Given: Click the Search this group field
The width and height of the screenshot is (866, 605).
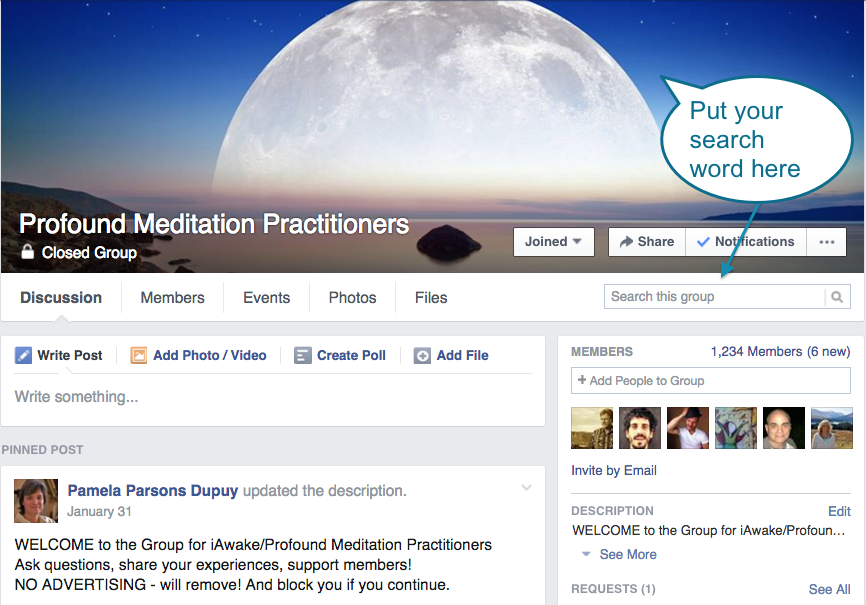Looking at the screenshot, I should pos(715,297).
